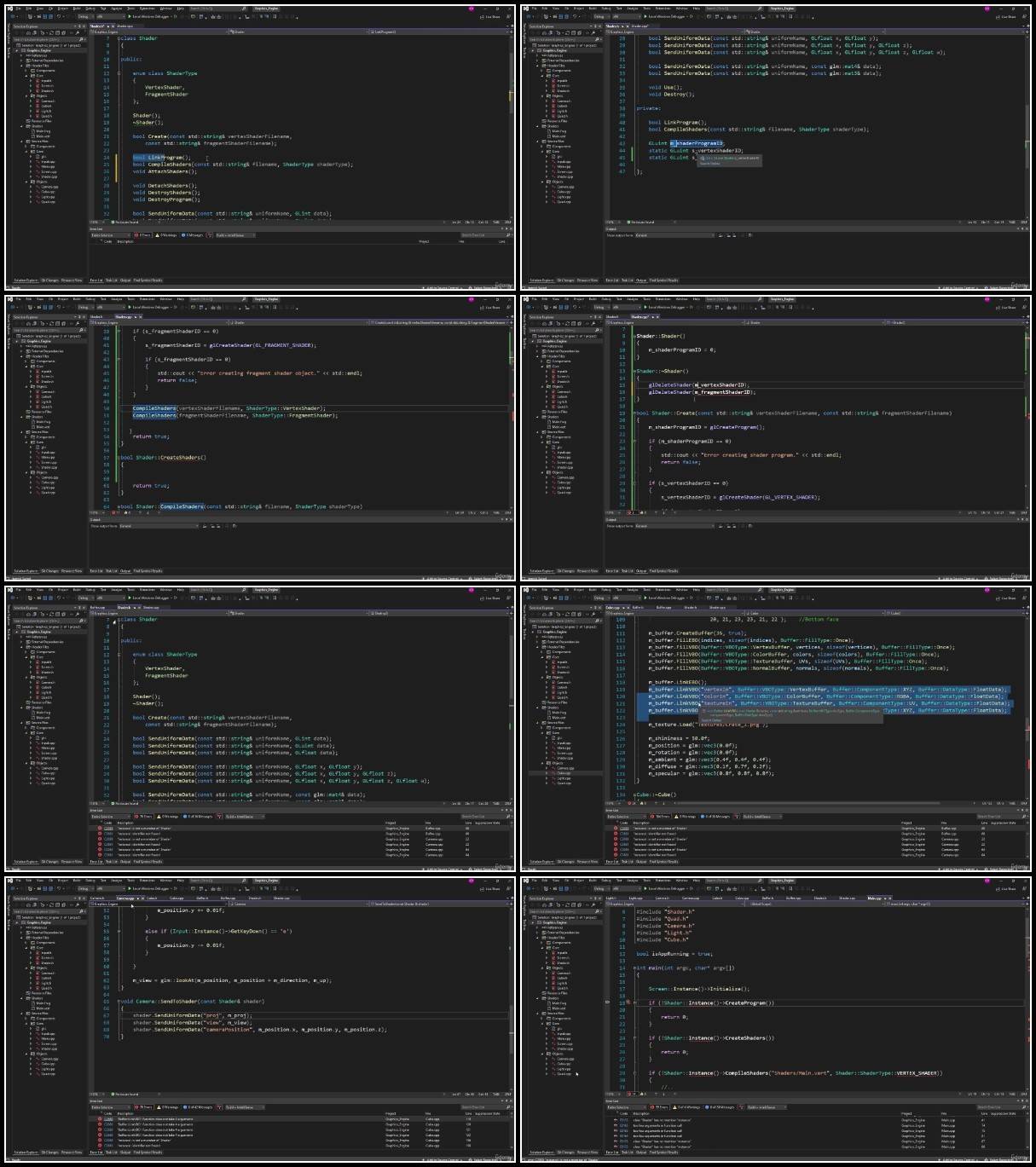The image size is (1036, 1167).
Task: Open the Debug menu in the m_shaderProgramID window
Action: (x=607, y=8)
